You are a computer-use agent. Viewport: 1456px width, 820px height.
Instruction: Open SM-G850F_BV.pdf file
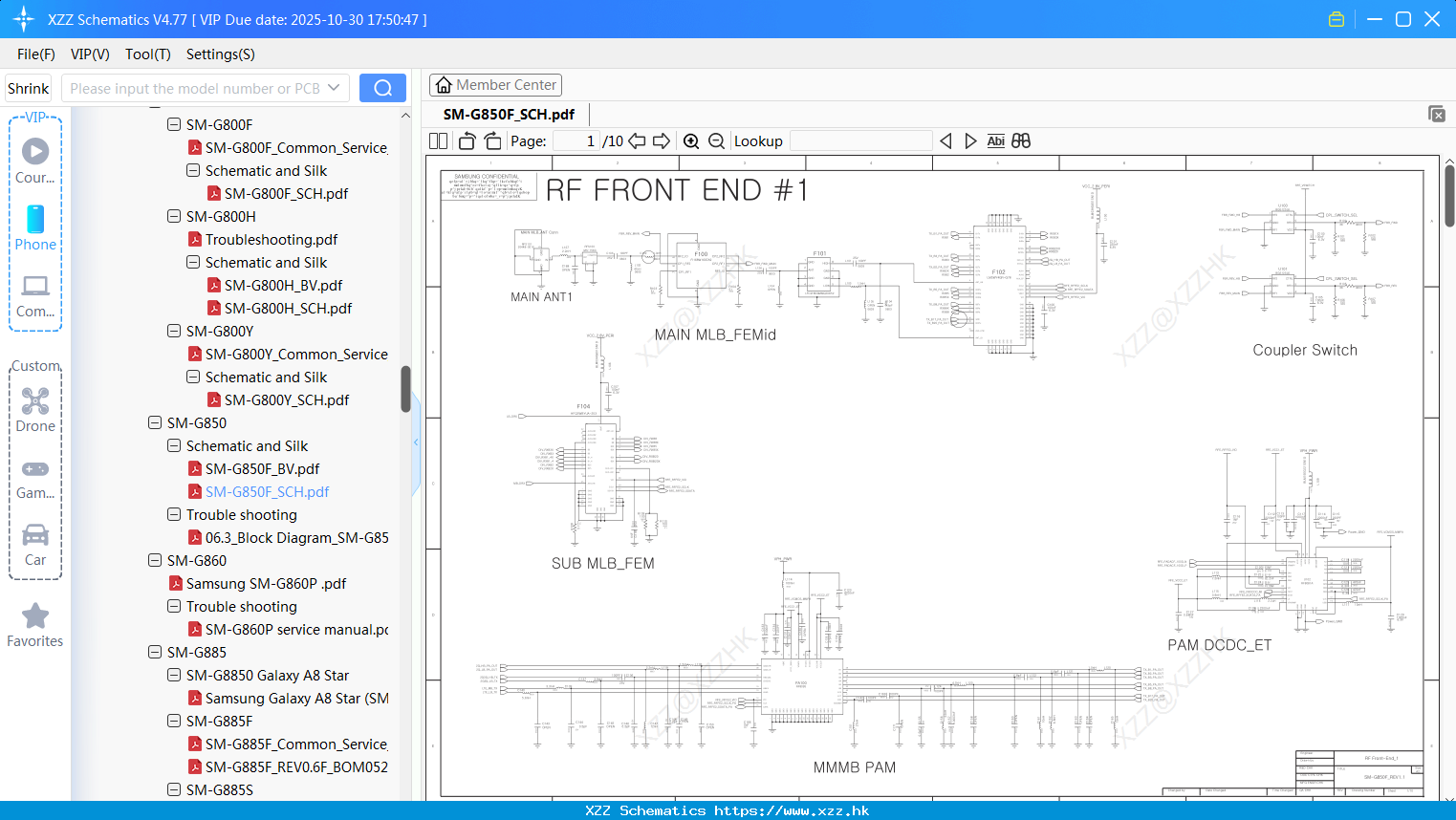tap(262, 468)
